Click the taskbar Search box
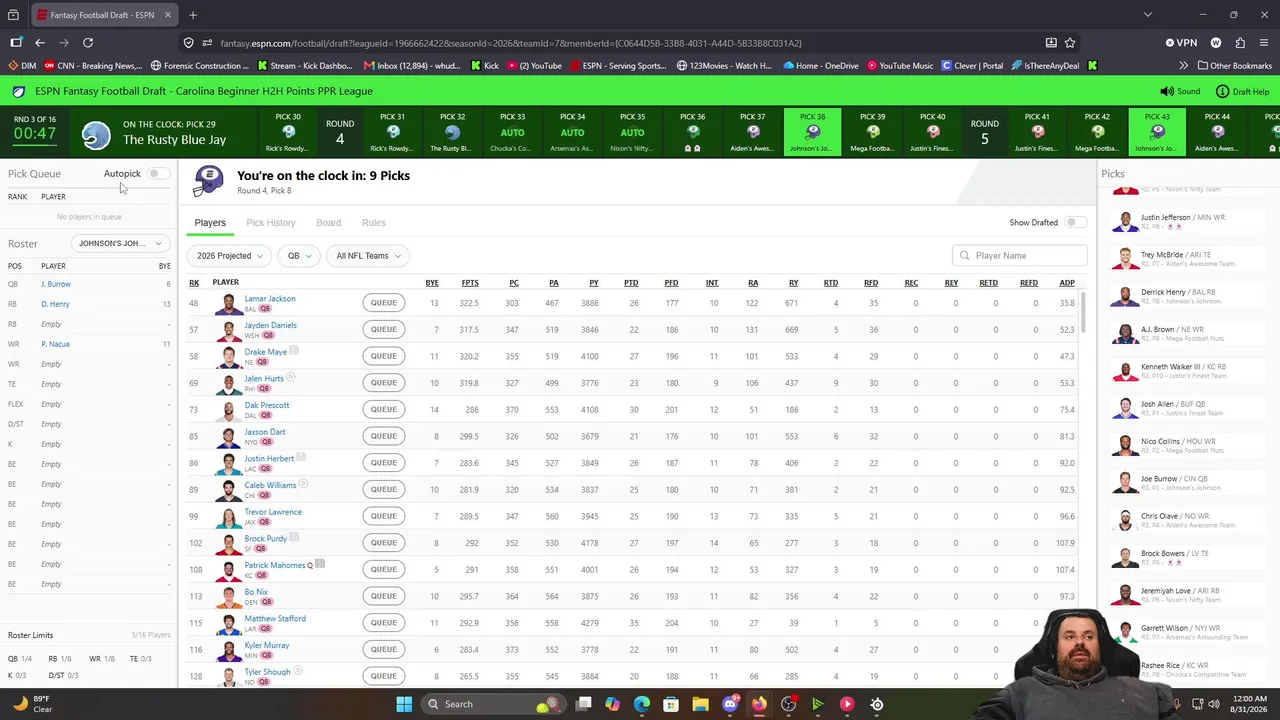This screenshot has height=720, width=1280. (493, 704)
